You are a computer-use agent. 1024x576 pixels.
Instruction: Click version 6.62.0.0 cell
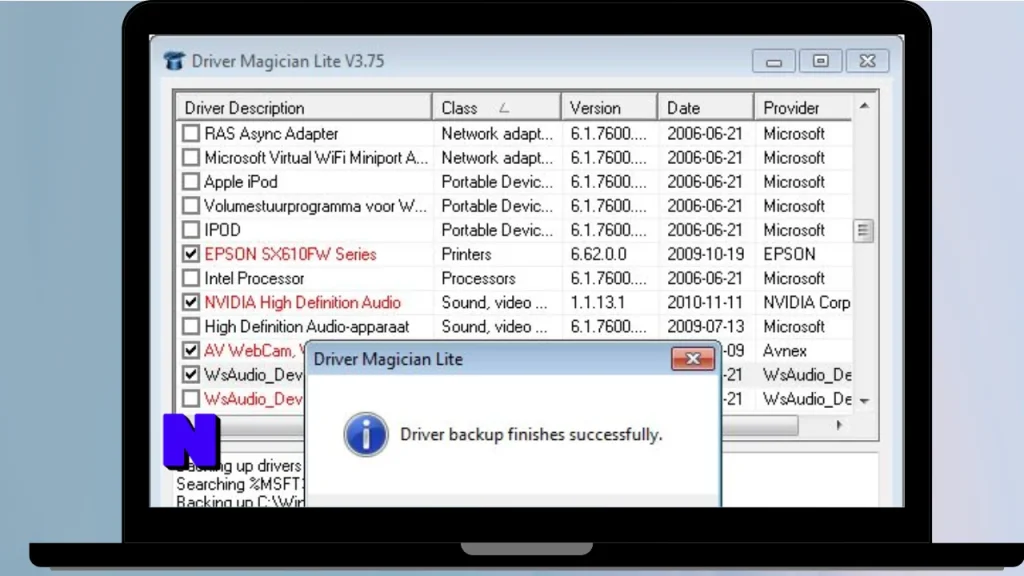[598, 254]
